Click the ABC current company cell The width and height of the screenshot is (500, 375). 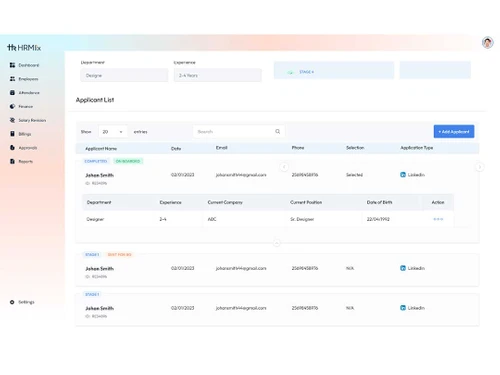click(x=212, y=219)
